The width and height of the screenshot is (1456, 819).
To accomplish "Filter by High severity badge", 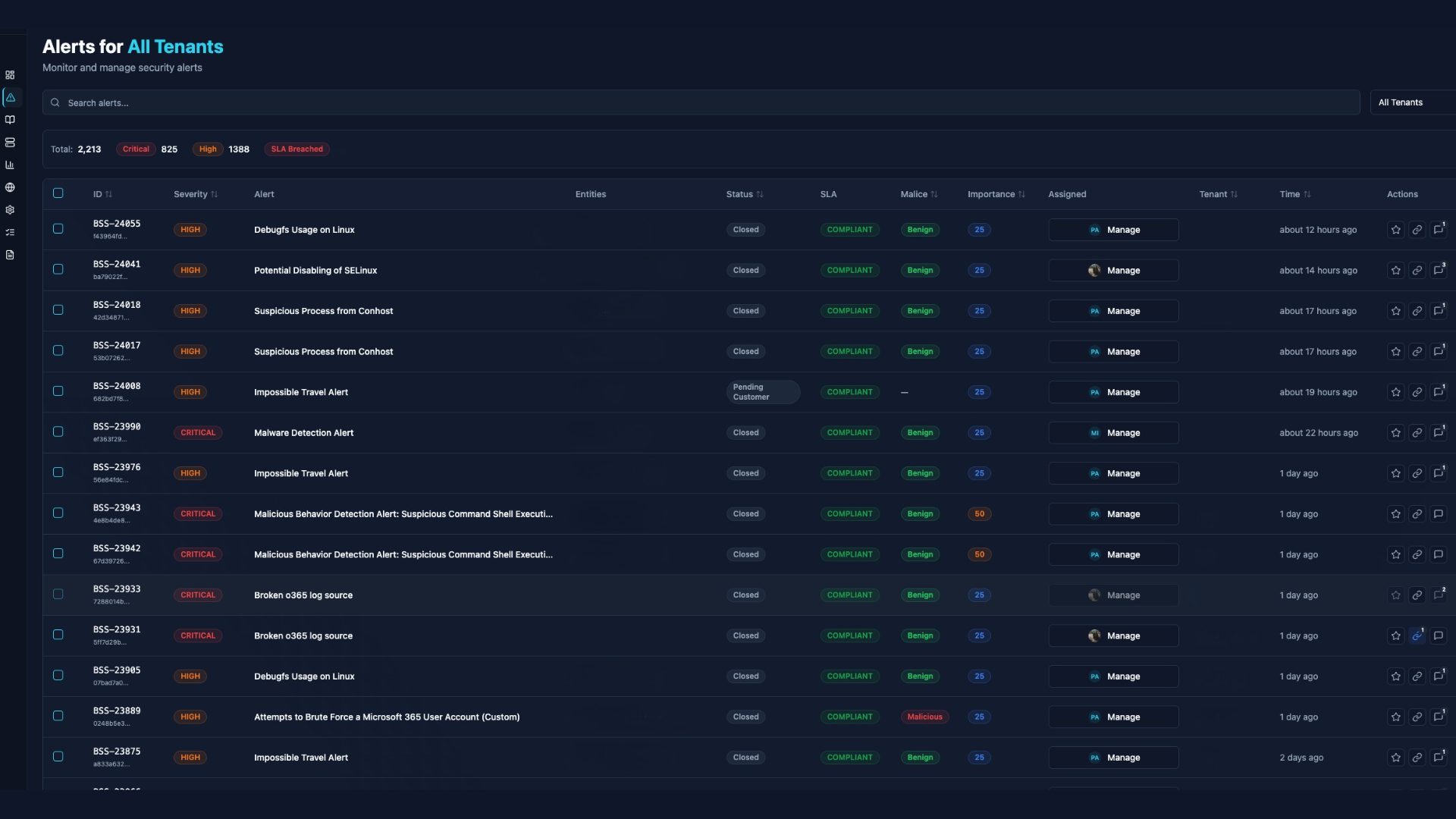I will [x=208, y=149].
